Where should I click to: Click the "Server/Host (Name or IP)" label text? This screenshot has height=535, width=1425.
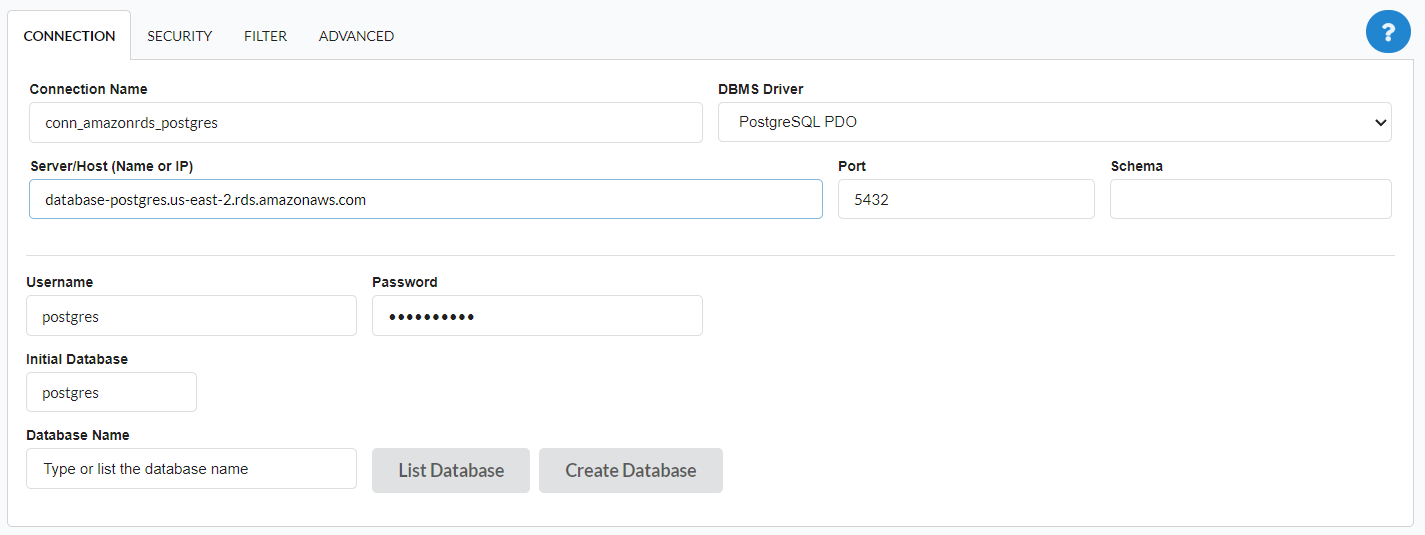tap(111, 166)
